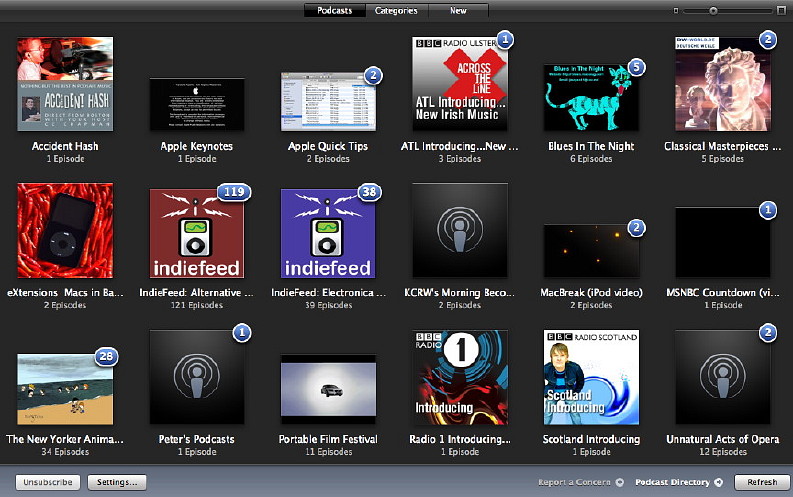Click the 38 unplayed badge on IndieFeed Electronica

pyautogui.click(x=369, y=192)
